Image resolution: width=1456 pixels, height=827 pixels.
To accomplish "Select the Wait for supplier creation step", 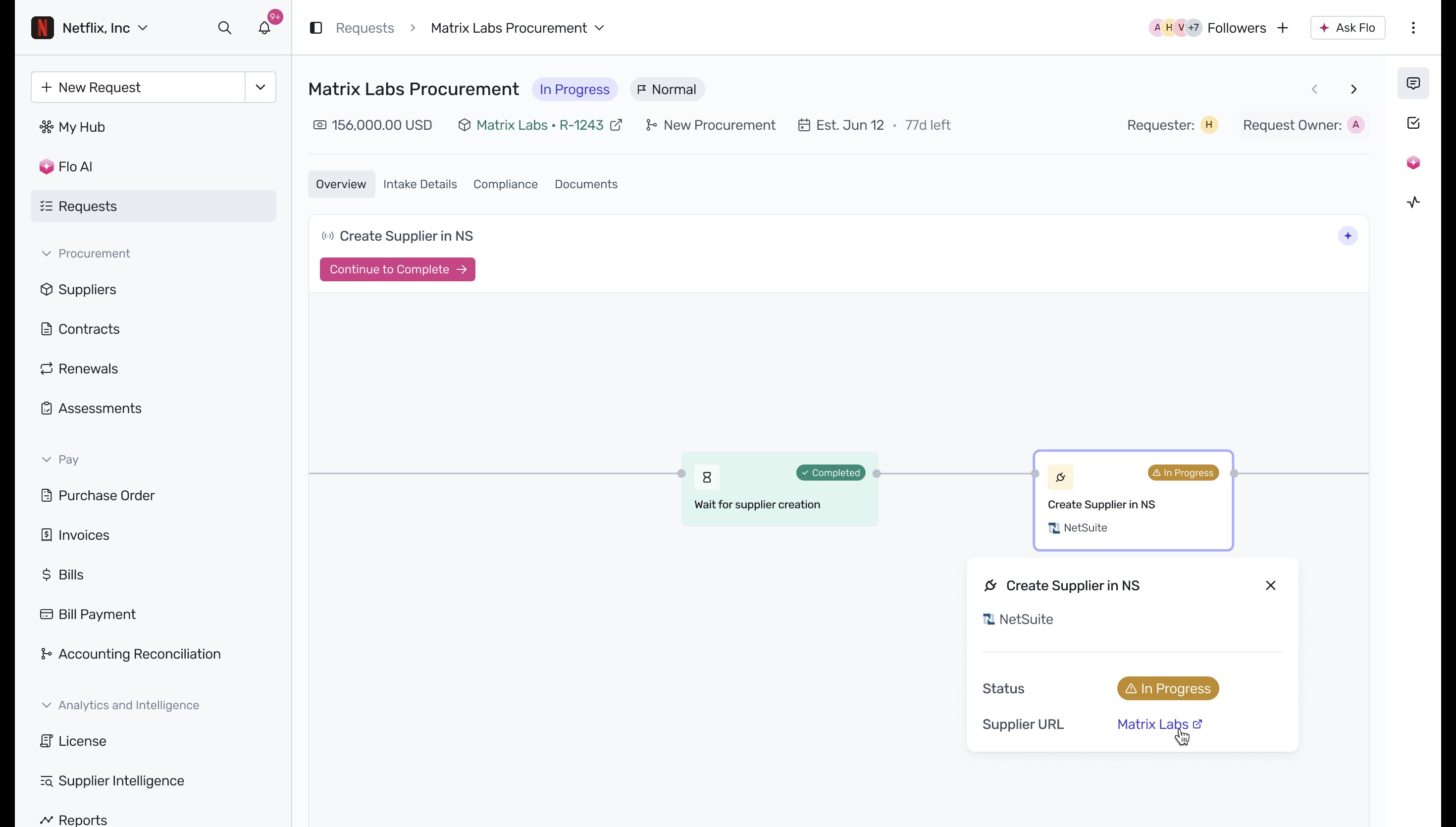I will (780, 489).
